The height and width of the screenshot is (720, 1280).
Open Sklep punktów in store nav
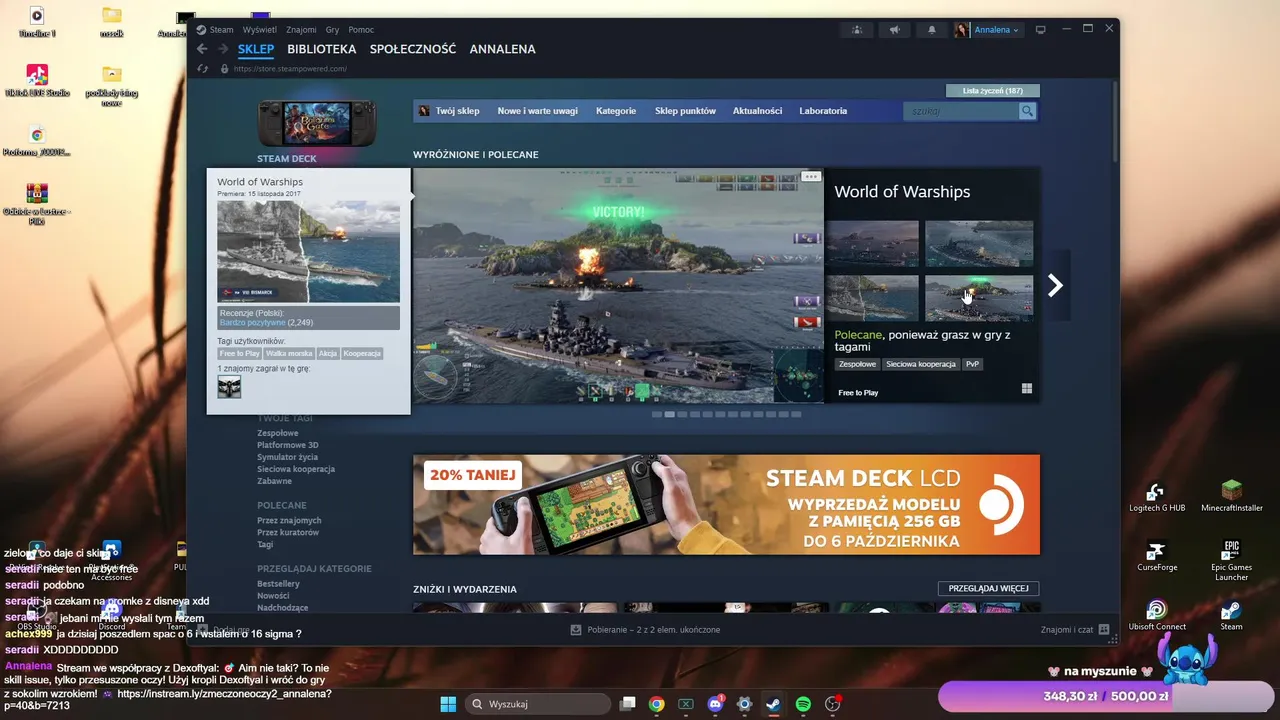click(685, 111)
